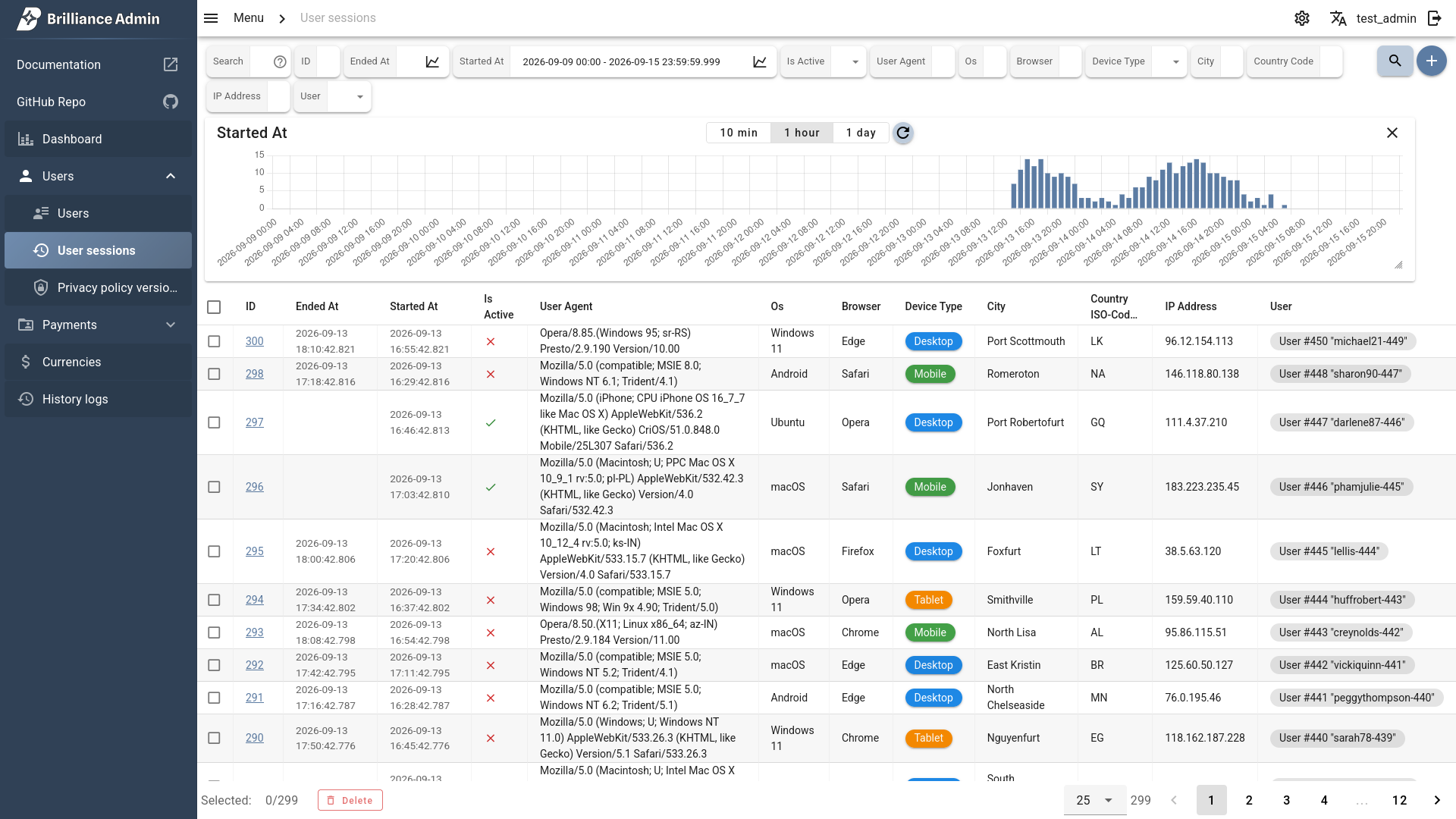The width and height of the screenshot is (1456, 819).
Task: Open Currencies in the sidebar
Action: click(99, 362)
